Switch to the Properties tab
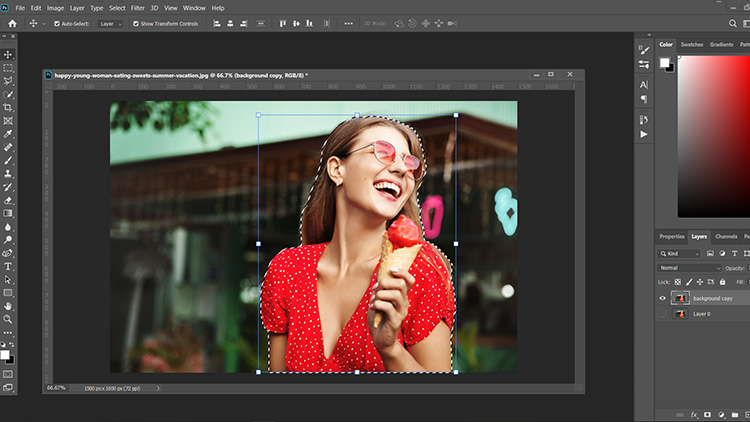 pyautogui.click(x=672, y=236)
